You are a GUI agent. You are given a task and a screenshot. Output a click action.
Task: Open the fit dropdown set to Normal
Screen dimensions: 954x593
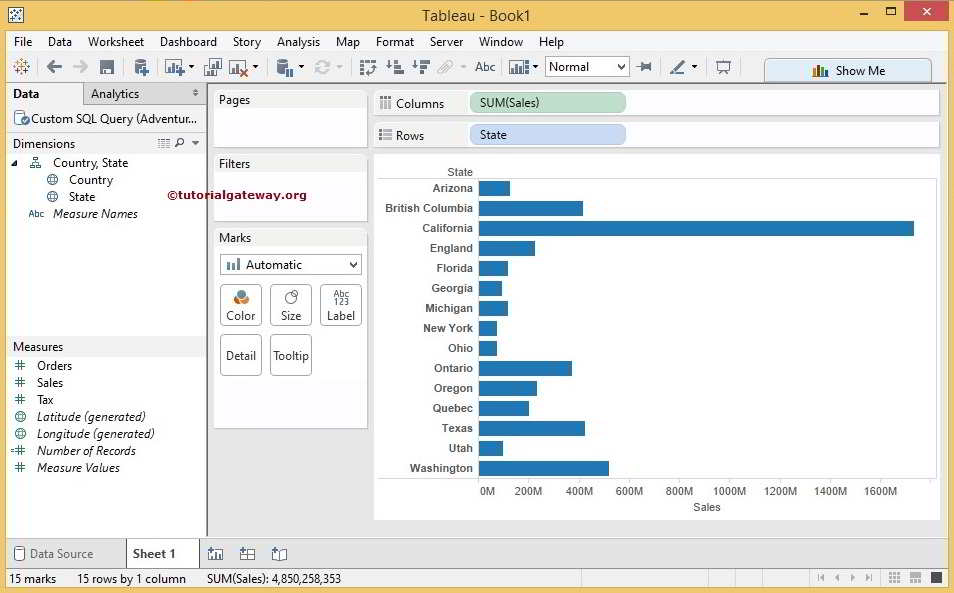[x=586, y=66]
